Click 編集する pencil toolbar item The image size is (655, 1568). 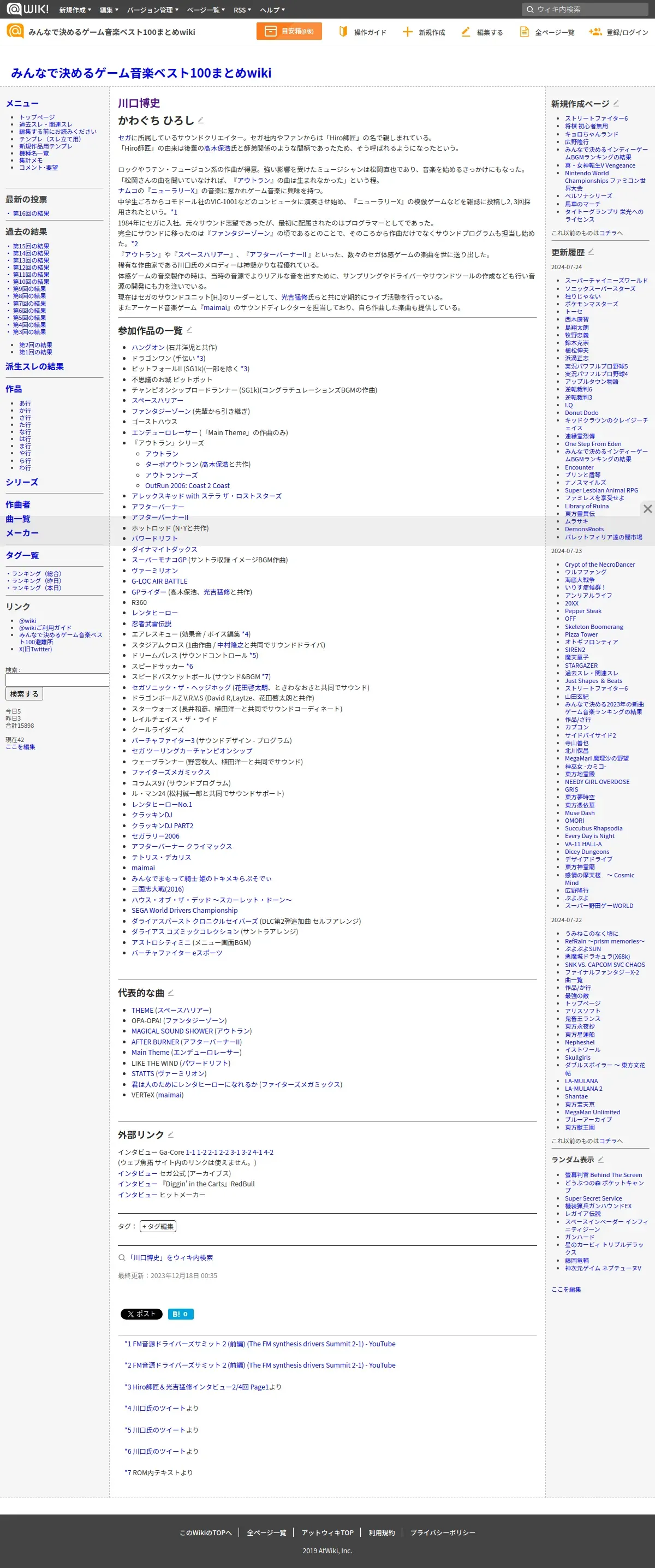click(482, 32)
